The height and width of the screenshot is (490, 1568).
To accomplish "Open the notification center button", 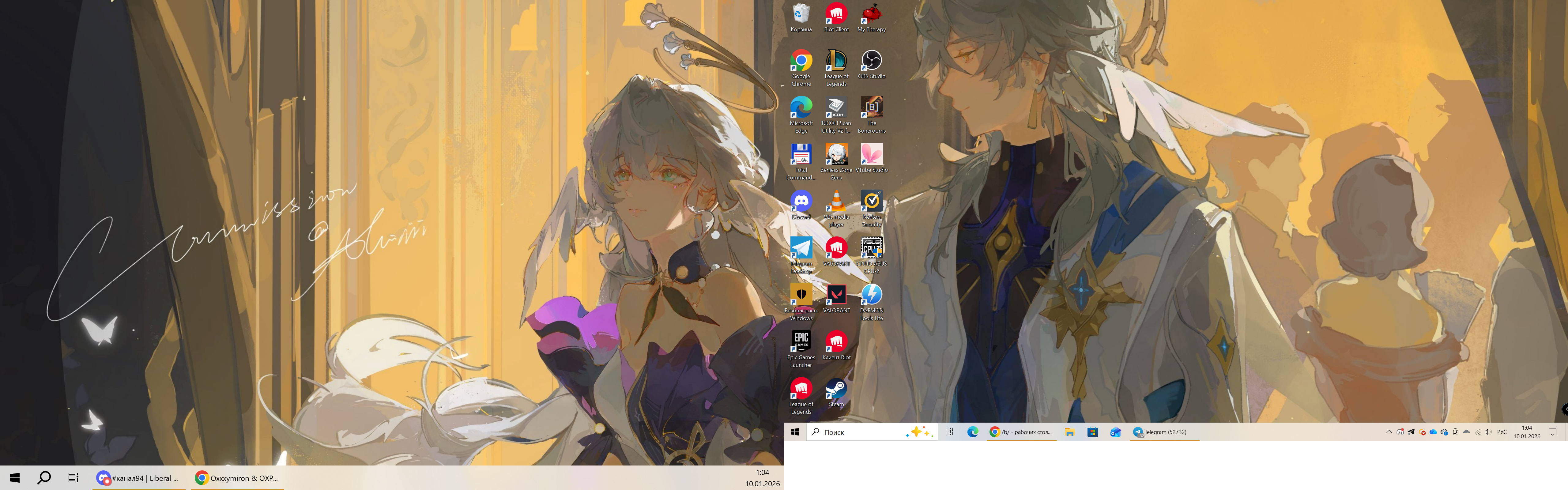I will (x=1552, y=432).
